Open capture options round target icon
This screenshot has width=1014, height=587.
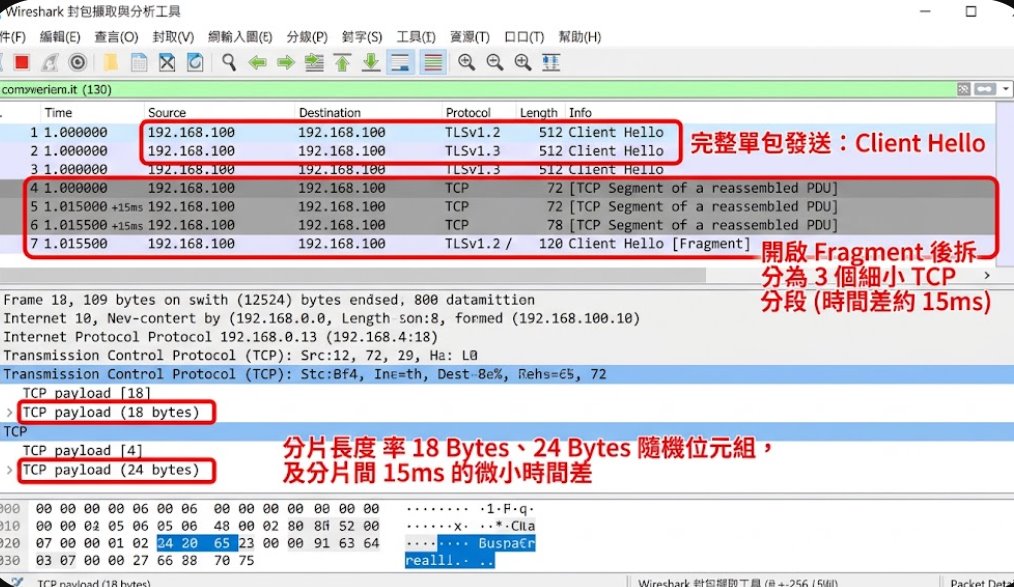pos(78,62)
